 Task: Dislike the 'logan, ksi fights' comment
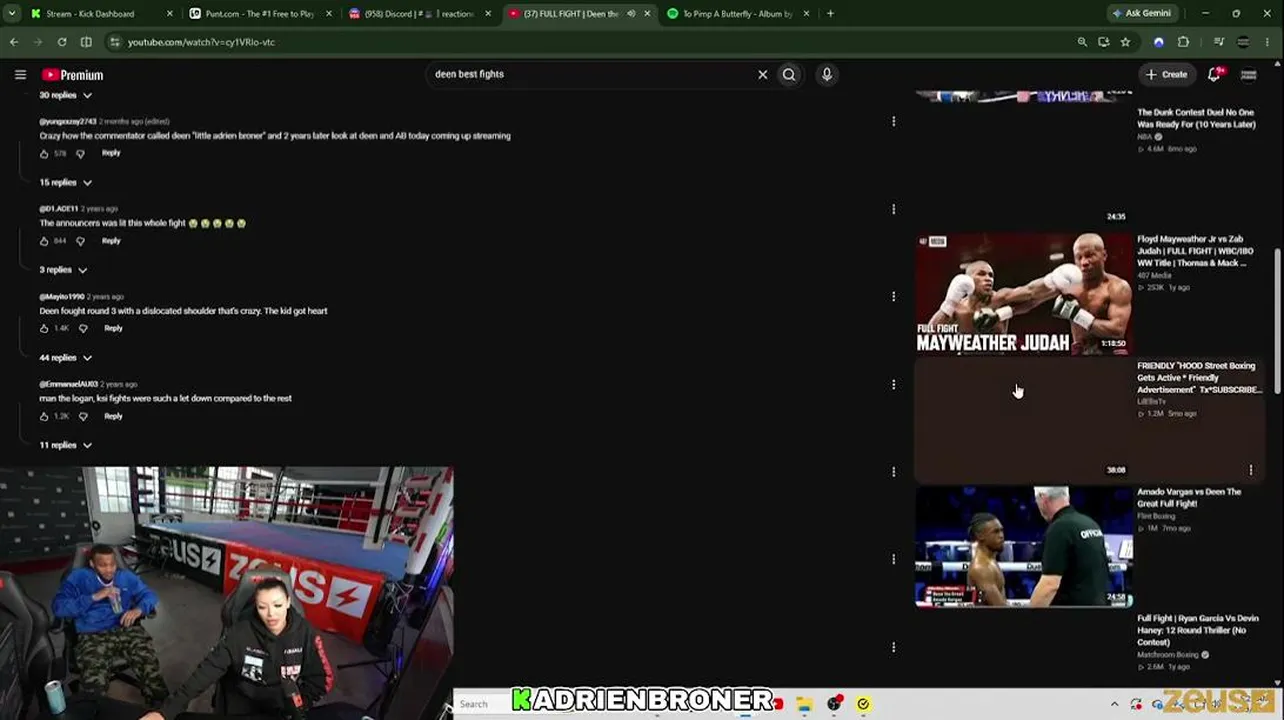tap(83, 416)
